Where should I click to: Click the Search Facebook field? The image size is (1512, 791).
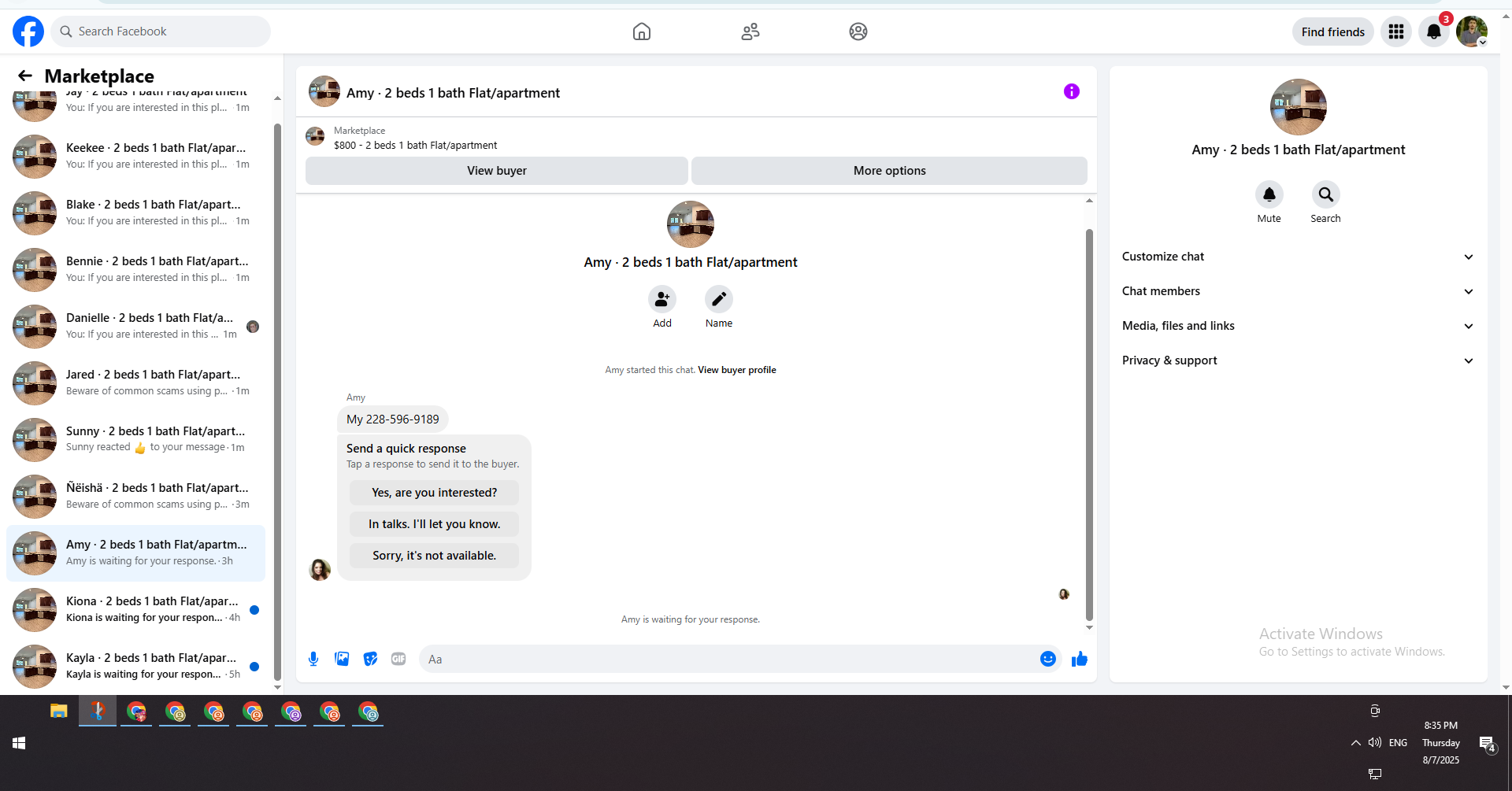[161, 31]
